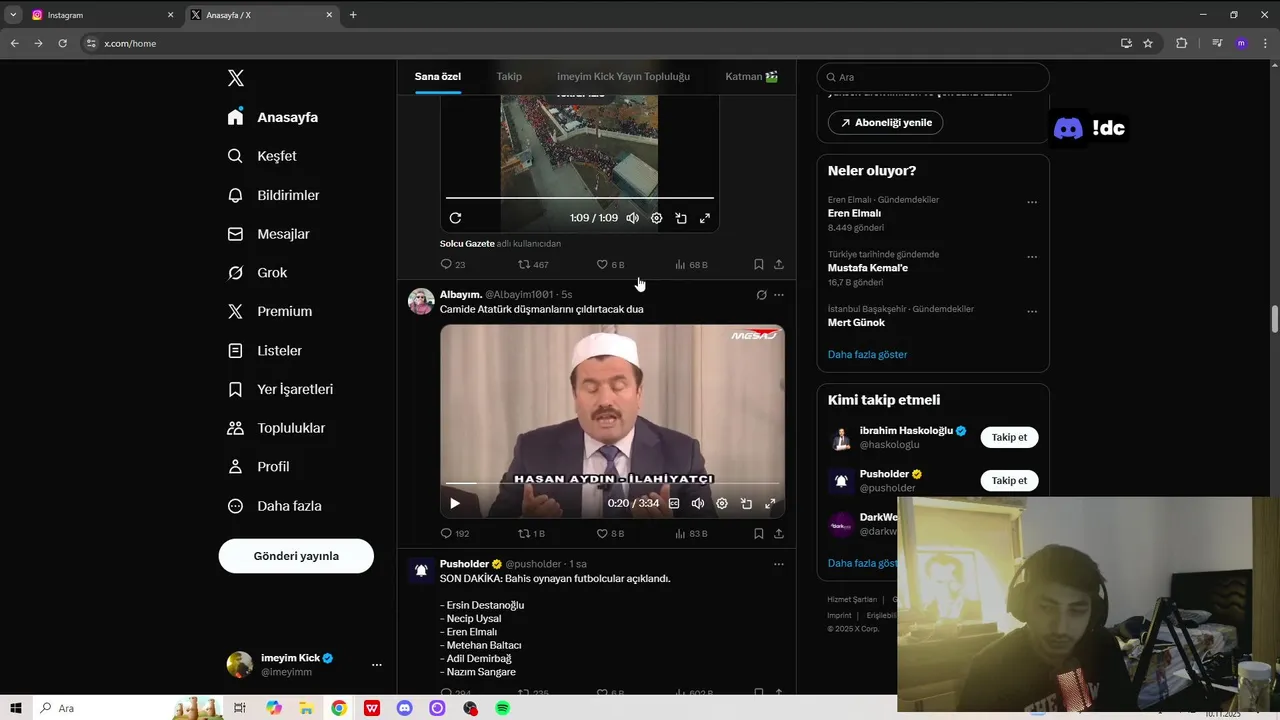Image resolution: width=1280 pixels, height=720 pixels.
Task: Open top video settings gear
Action: tap(656, 218)
